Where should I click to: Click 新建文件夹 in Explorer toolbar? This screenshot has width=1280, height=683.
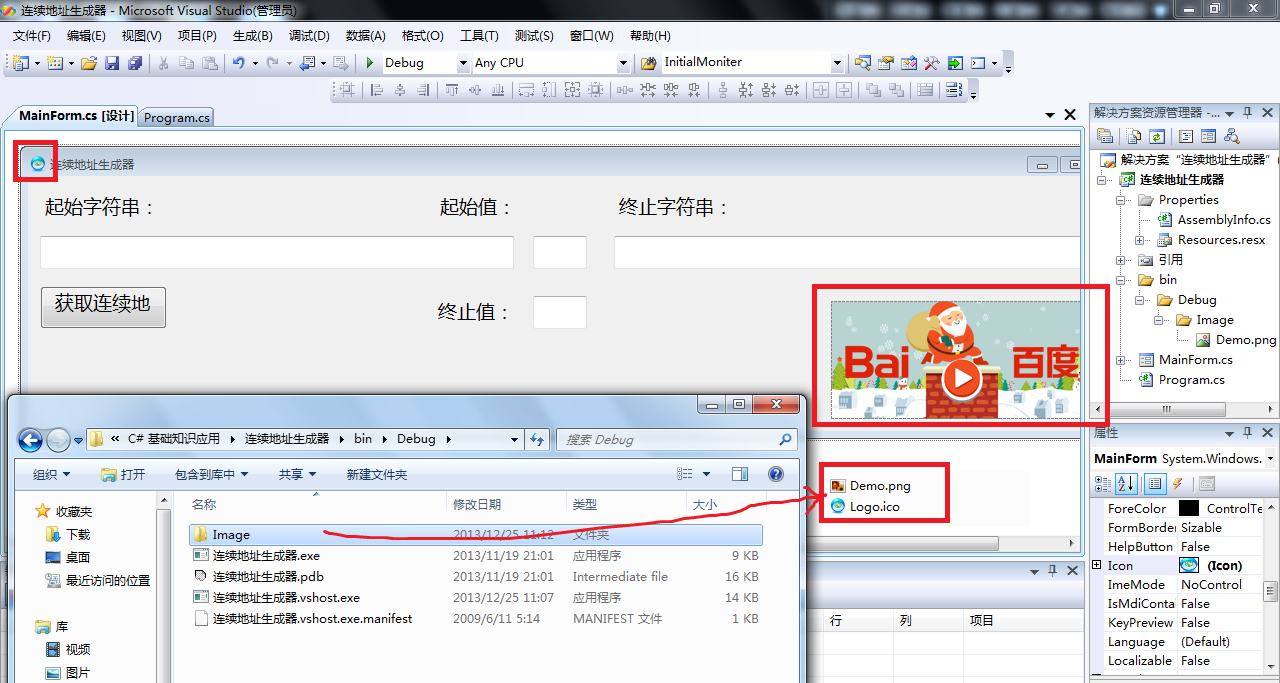[x=377, y=475]
